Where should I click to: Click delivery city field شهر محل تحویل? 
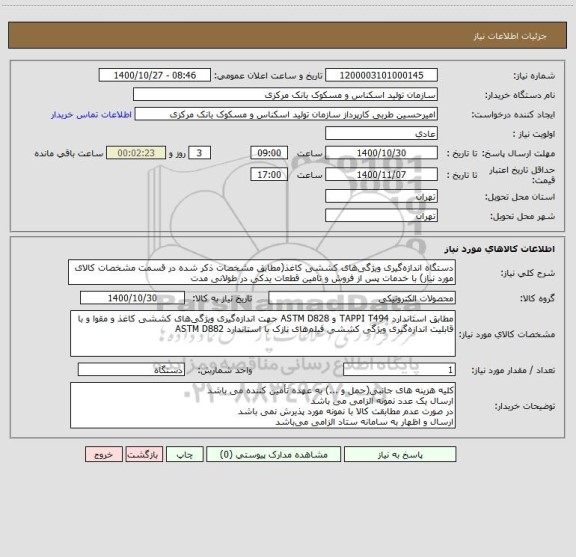381,215
